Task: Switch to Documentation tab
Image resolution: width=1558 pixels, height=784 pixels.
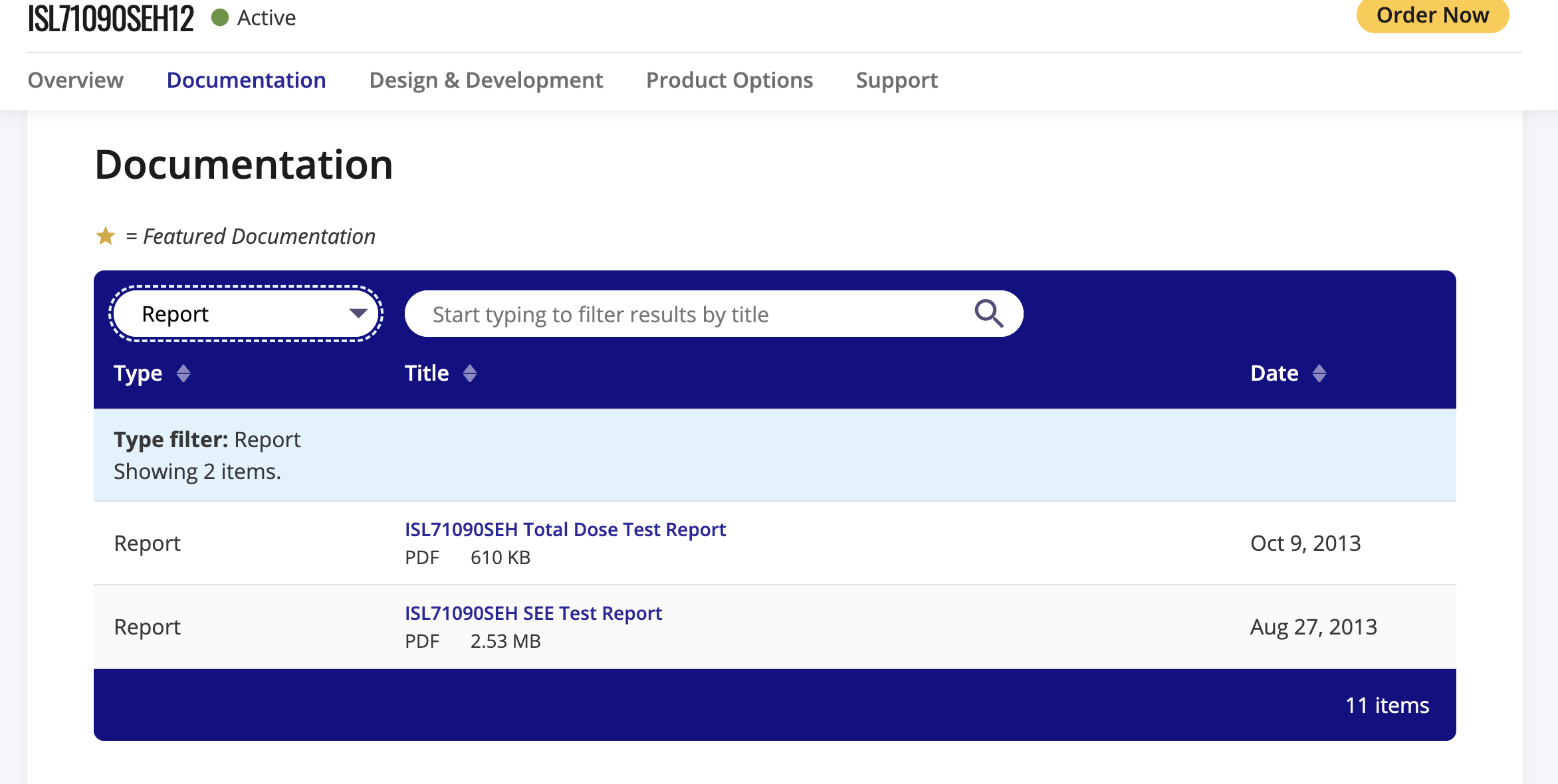Action: point(246,80)
